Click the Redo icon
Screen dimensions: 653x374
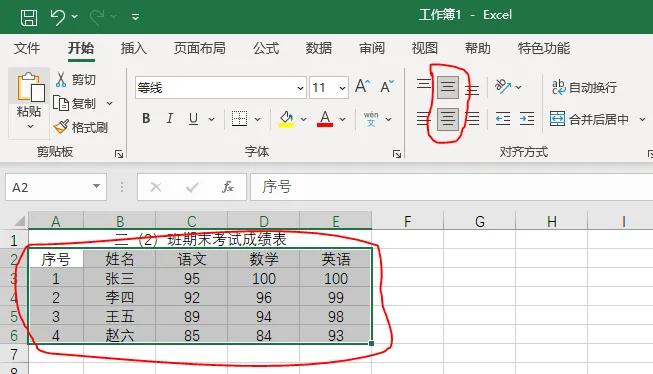97,17
